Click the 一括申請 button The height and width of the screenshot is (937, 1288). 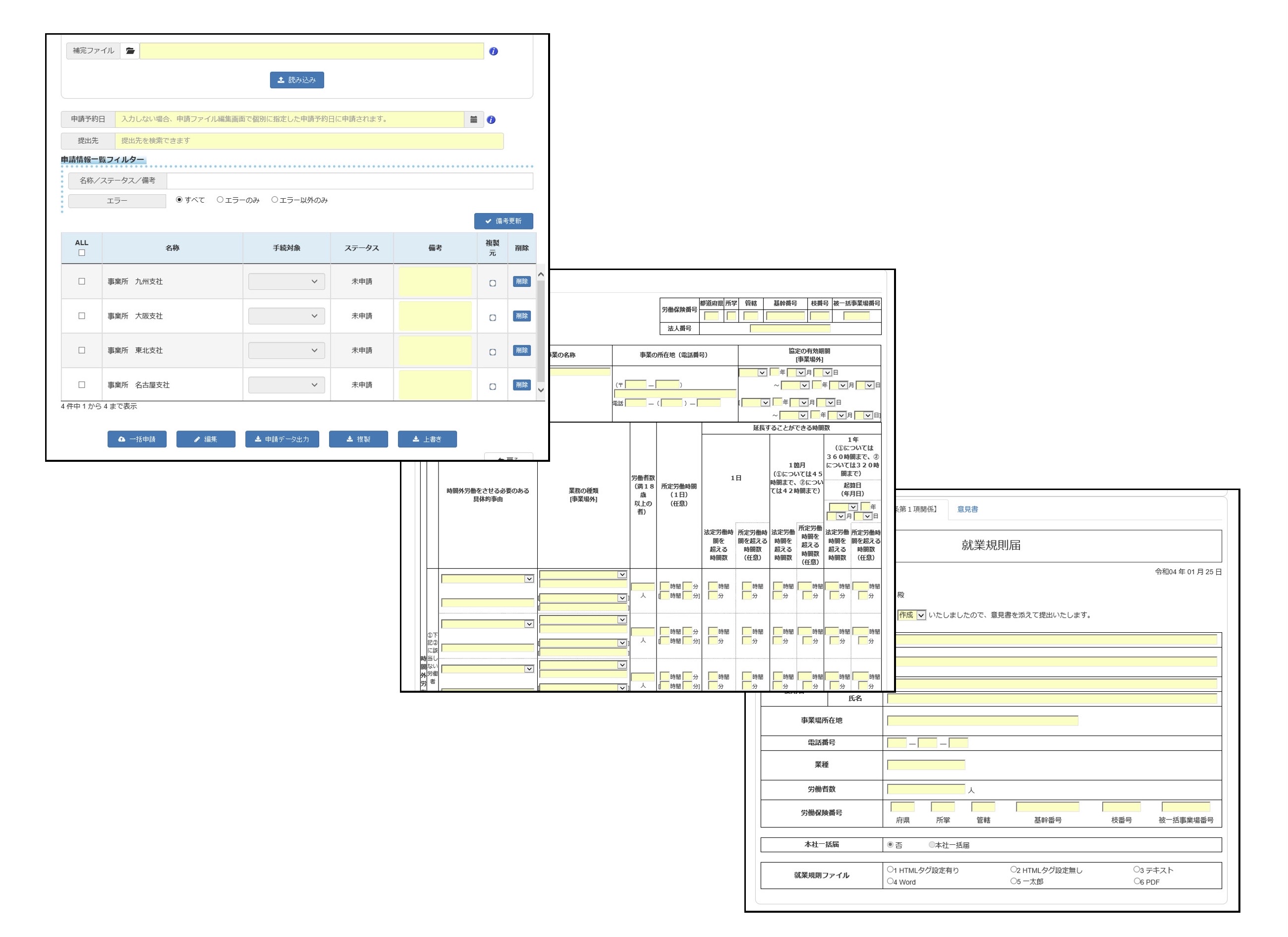[137, 439]
